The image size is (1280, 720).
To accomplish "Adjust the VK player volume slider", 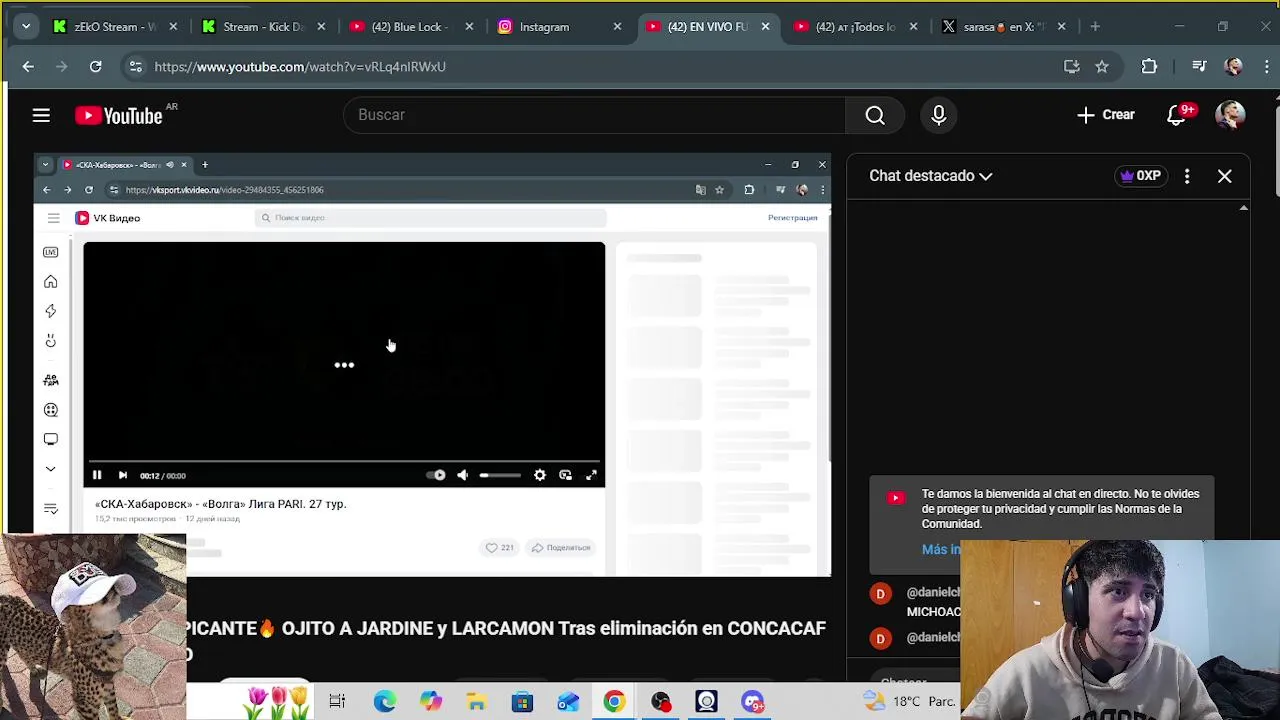I will coord(499,476).
